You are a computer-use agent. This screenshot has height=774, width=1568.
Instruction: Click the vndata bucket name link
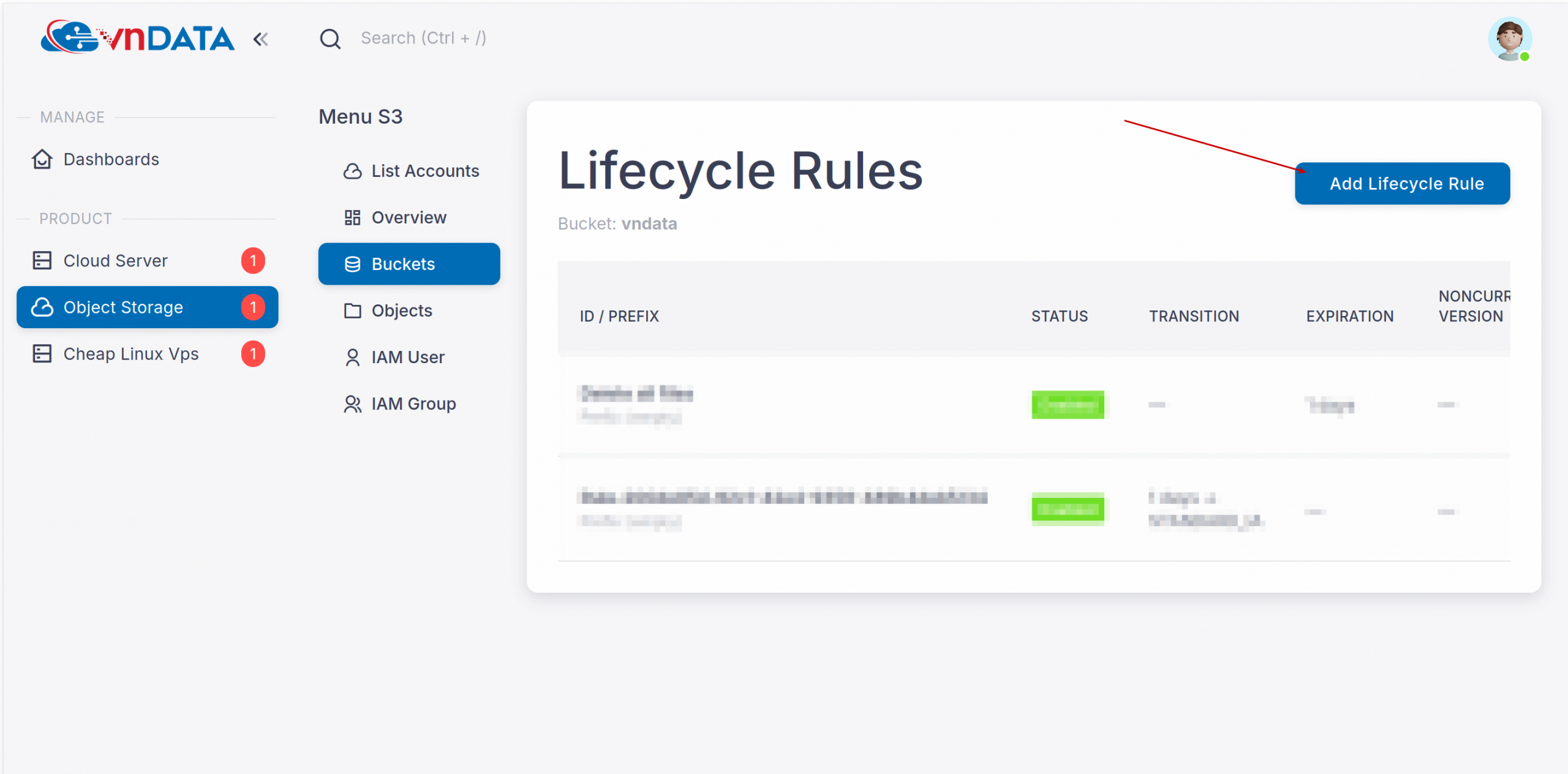[x=649, y=224]
